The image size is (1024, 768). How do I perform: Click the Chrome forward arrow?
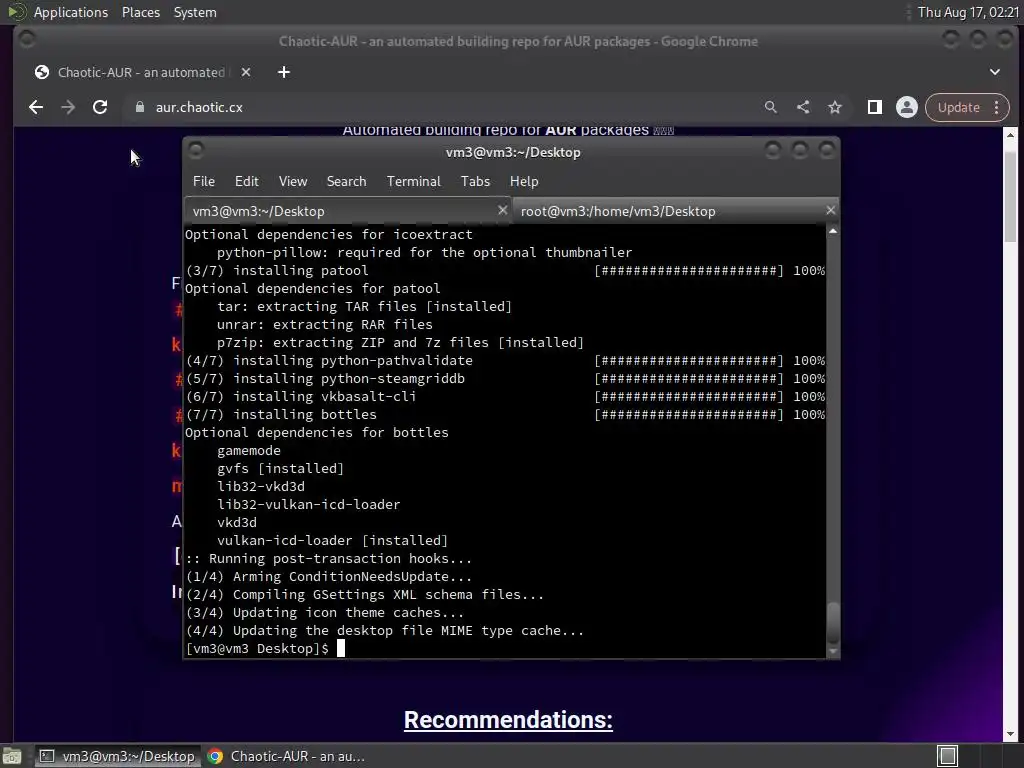click(x=68, y=107)
